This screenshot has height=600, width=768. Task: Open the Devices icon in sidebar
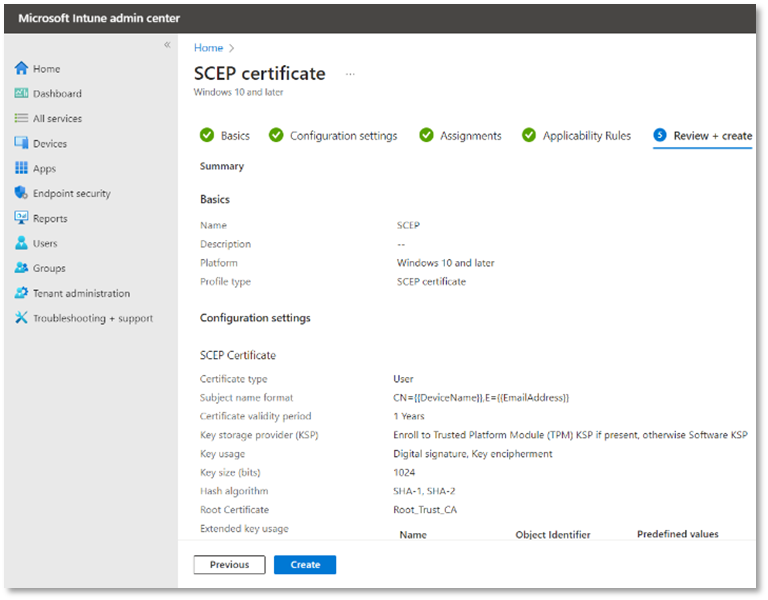click(21, 144)
